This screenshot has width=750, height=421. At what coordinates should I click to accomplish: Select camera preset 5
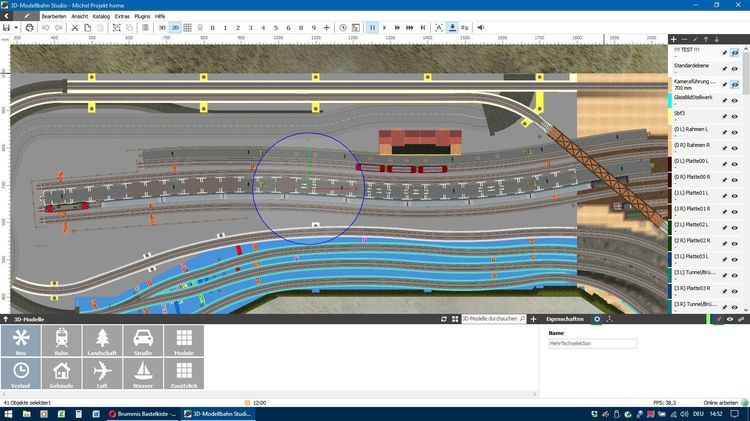point(276,28)
